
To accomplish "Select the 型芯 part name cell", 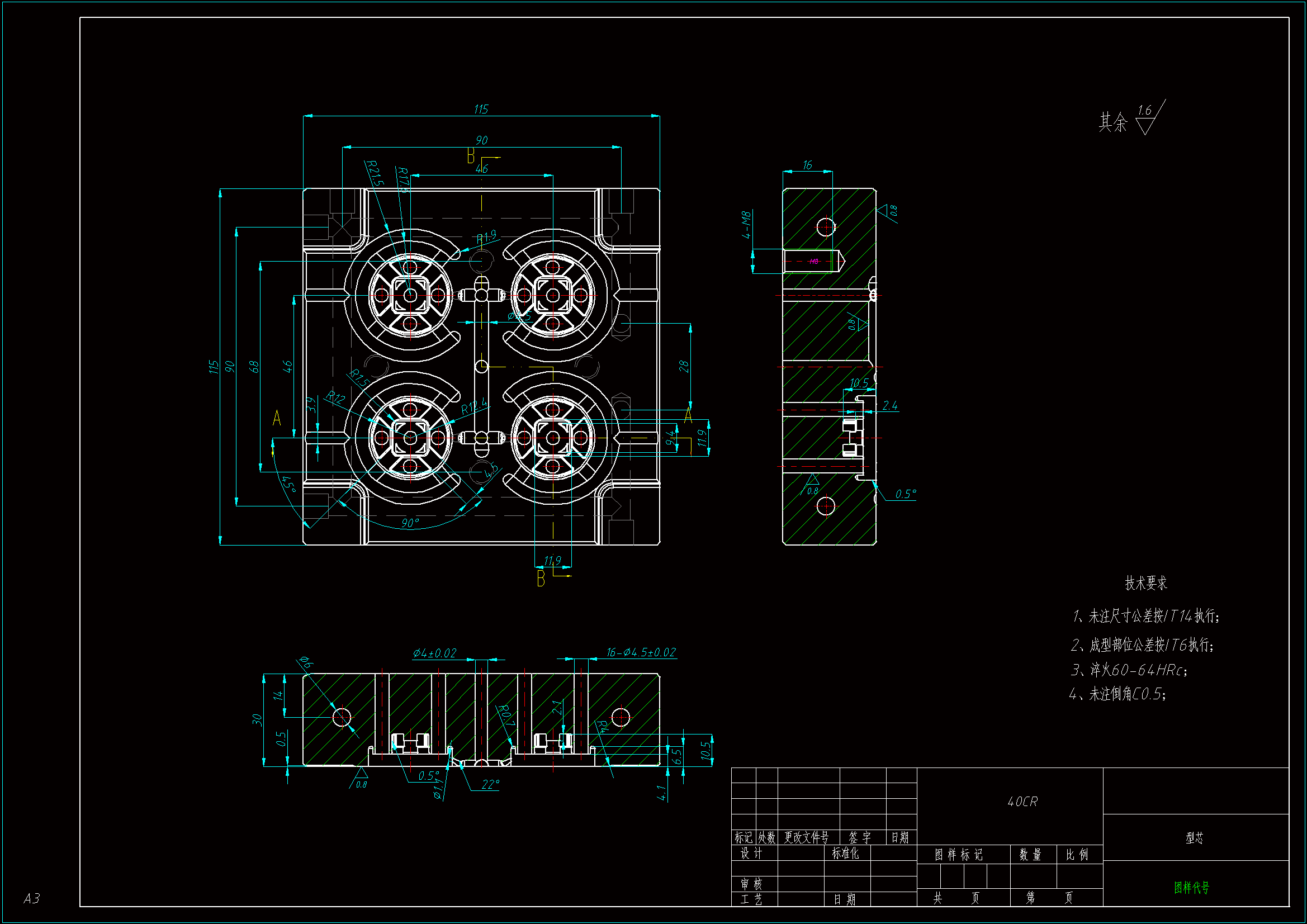I will click(1194, 838).
